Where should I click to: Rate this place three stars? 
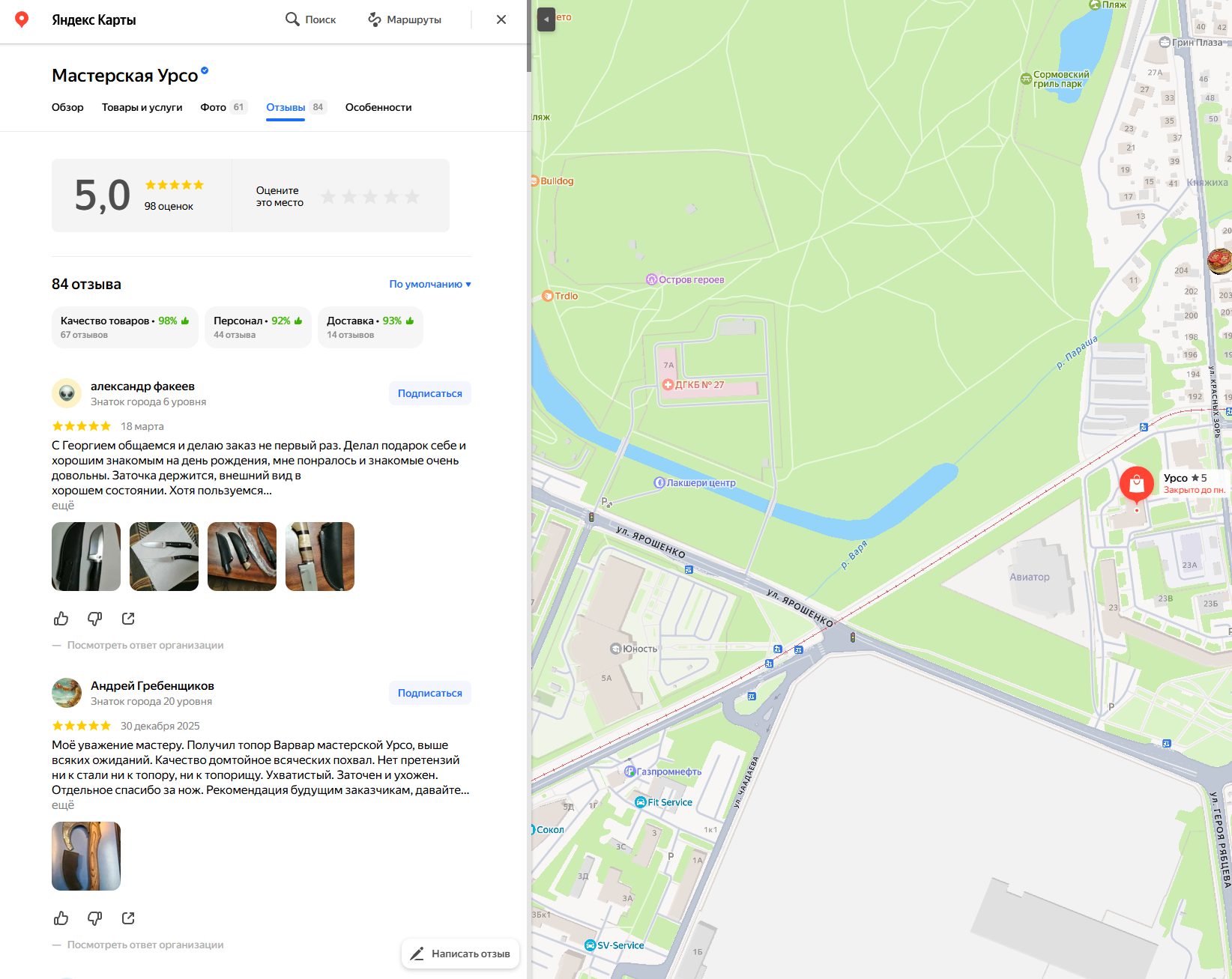pyautogui.click(x=370, y=196)
